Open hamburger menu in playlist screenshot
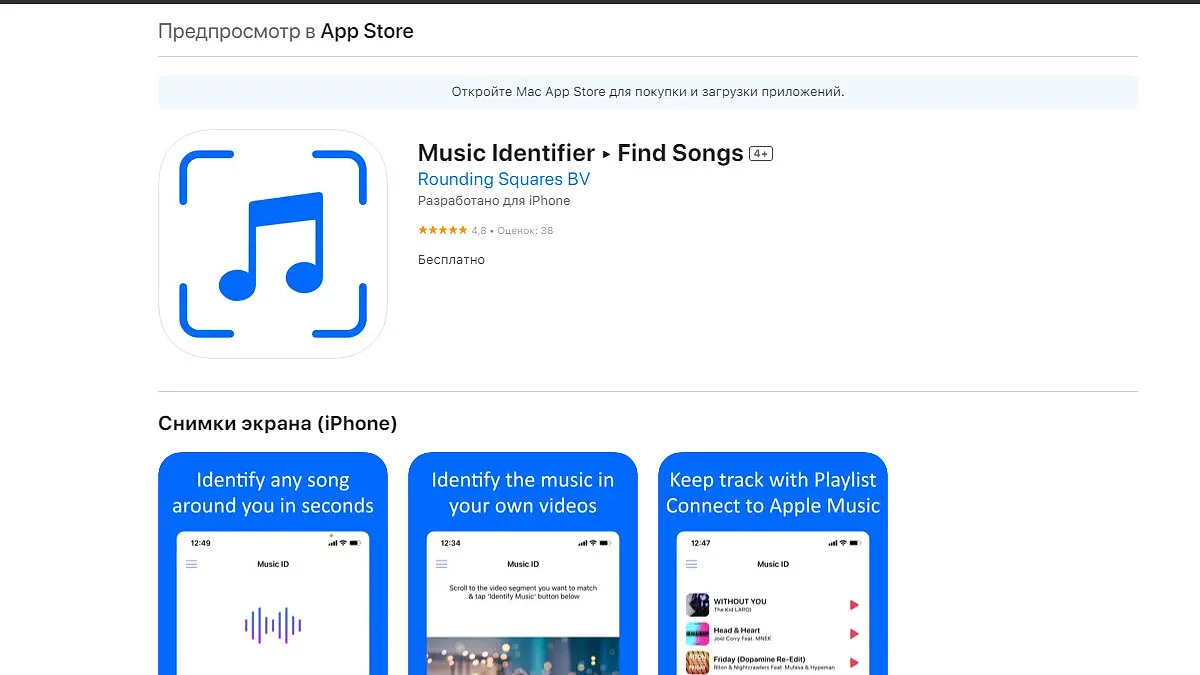The image size is (1200, 675). coord(692,564)
